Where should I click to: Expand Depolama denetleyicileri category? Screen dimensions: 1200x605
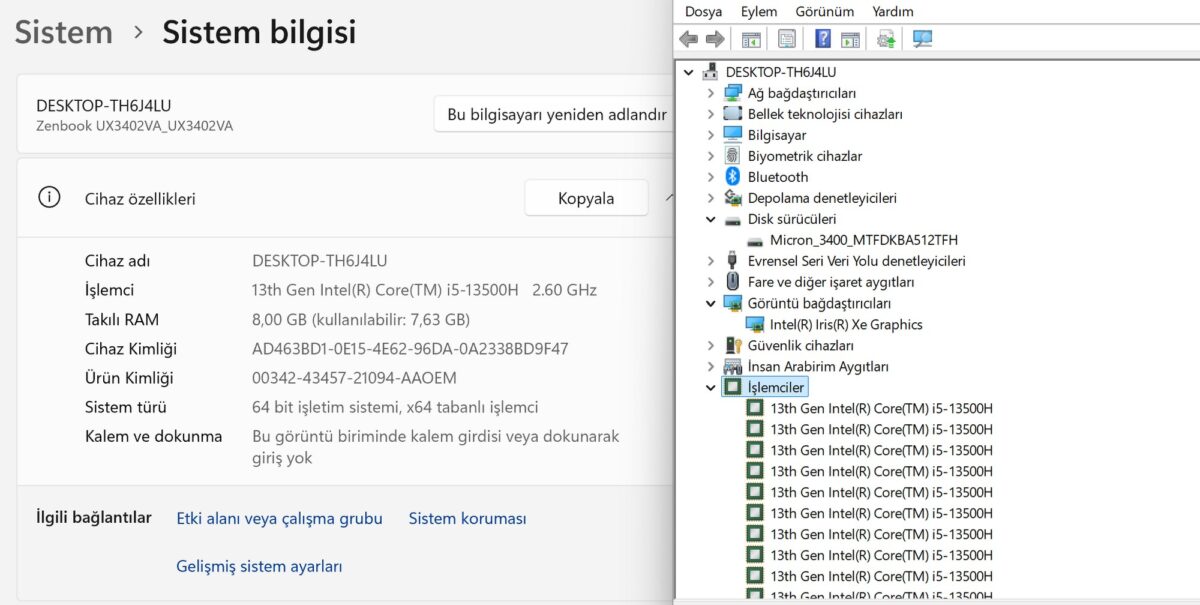pyautogui.click(x=711, y=198)
